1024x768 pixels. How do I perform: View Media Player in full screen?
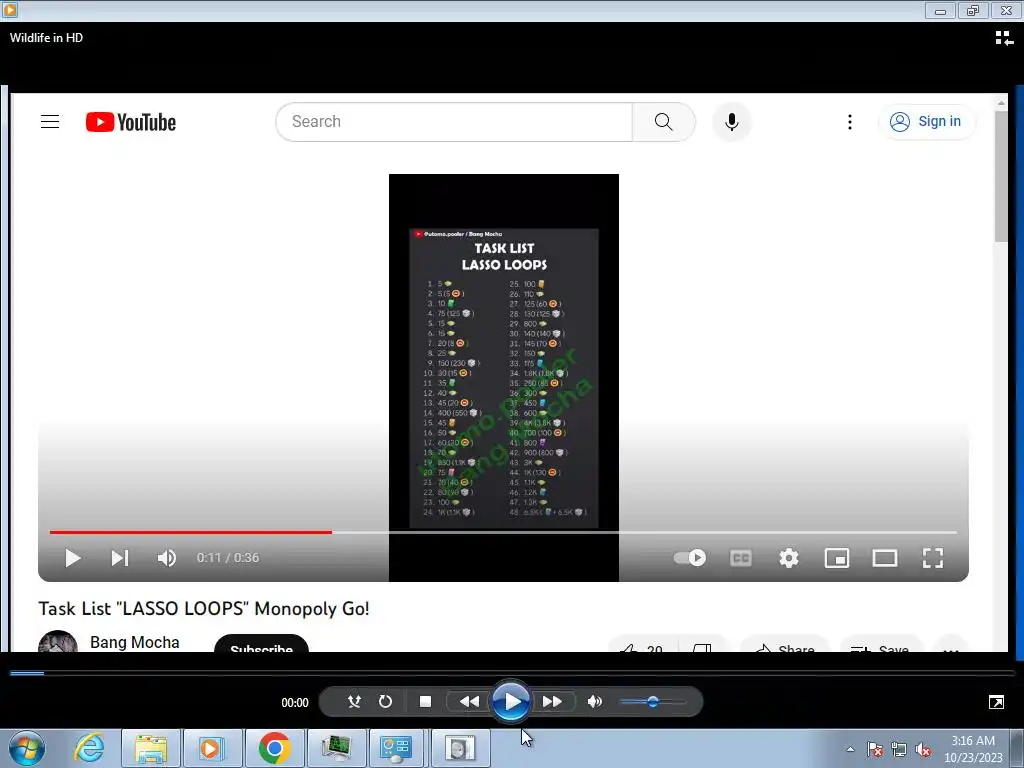[997, 702]
